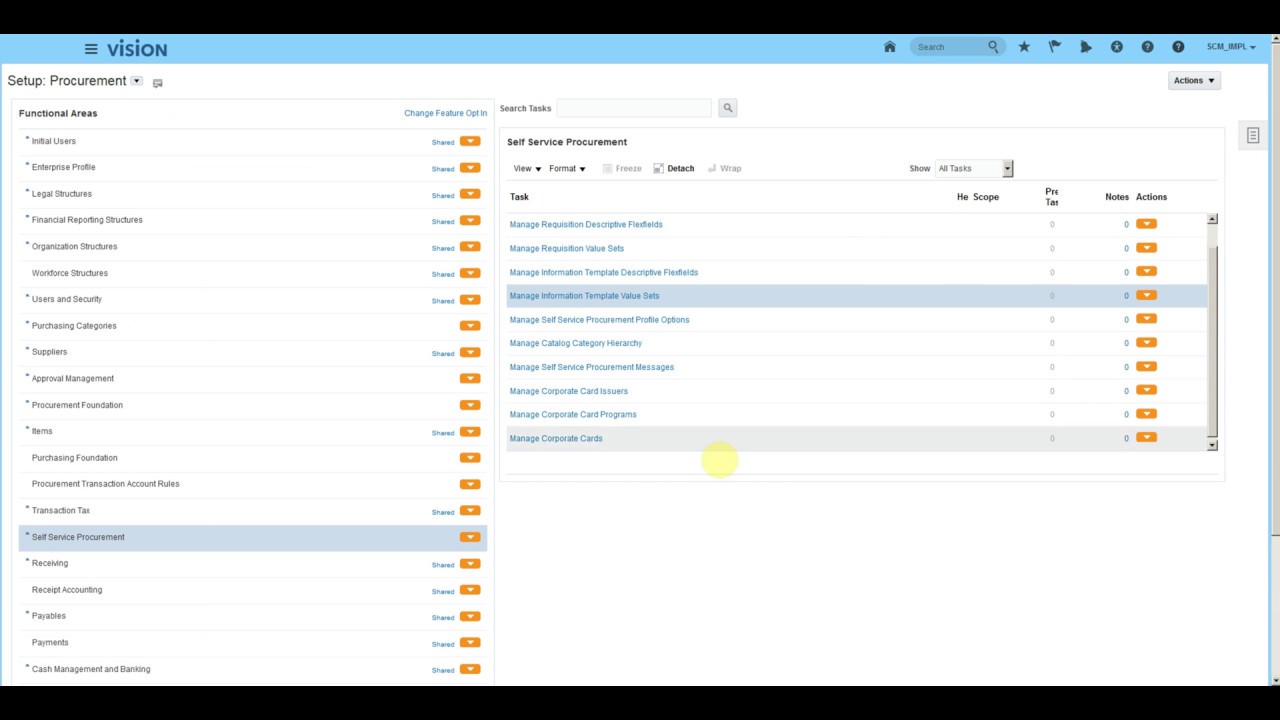Viewport: 1280px width, 720px height.
Task: Go to the Home icon
Action: click(889, 47)
